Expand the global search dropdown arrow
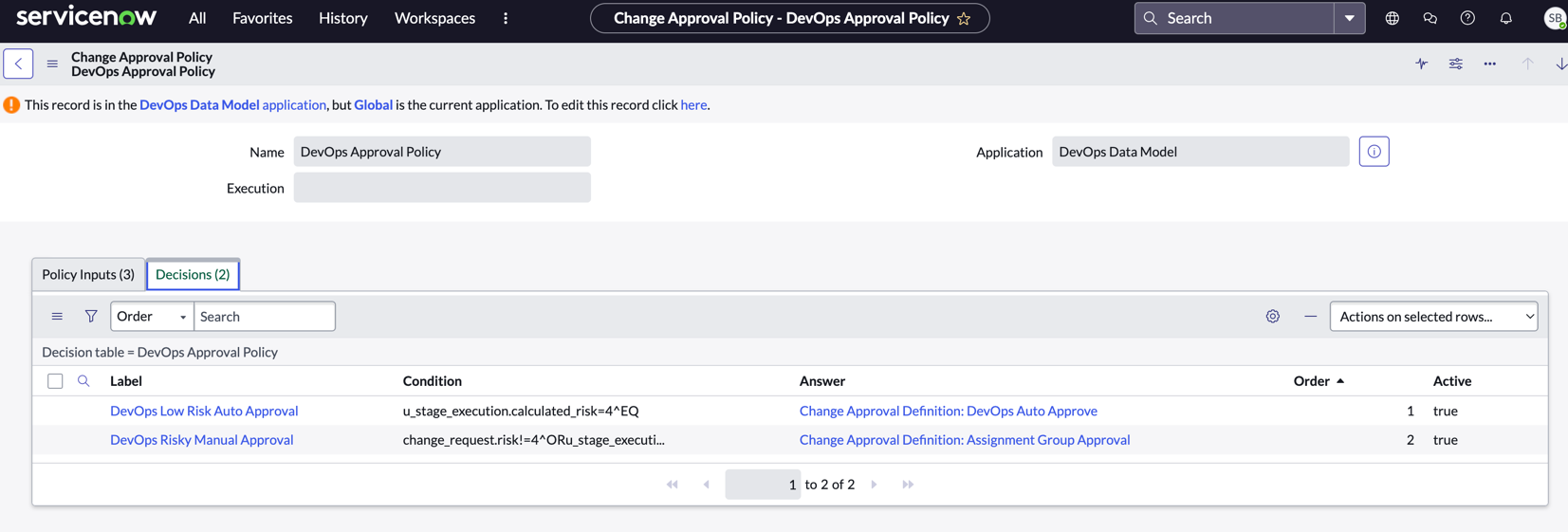 [x=1349, y=18]
